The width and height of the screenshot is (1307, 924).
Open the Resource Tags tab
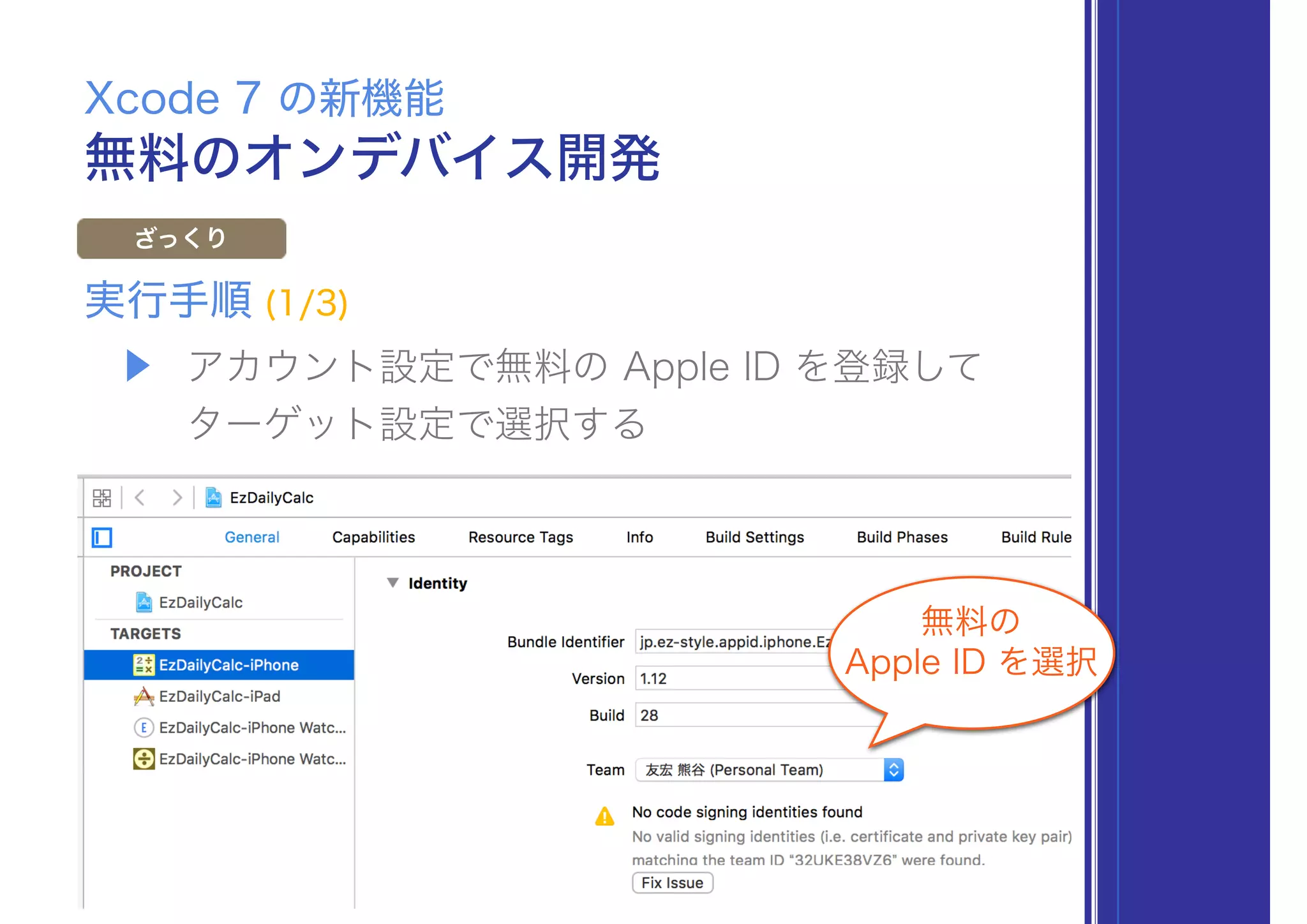tap(521, 537)
